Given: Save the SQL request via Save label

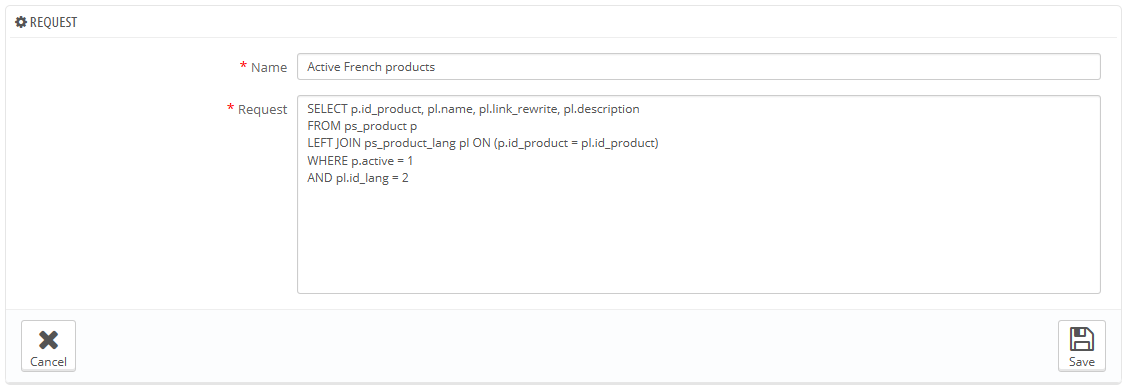Looking at the screenshot, I should (x=1082, y=362).
